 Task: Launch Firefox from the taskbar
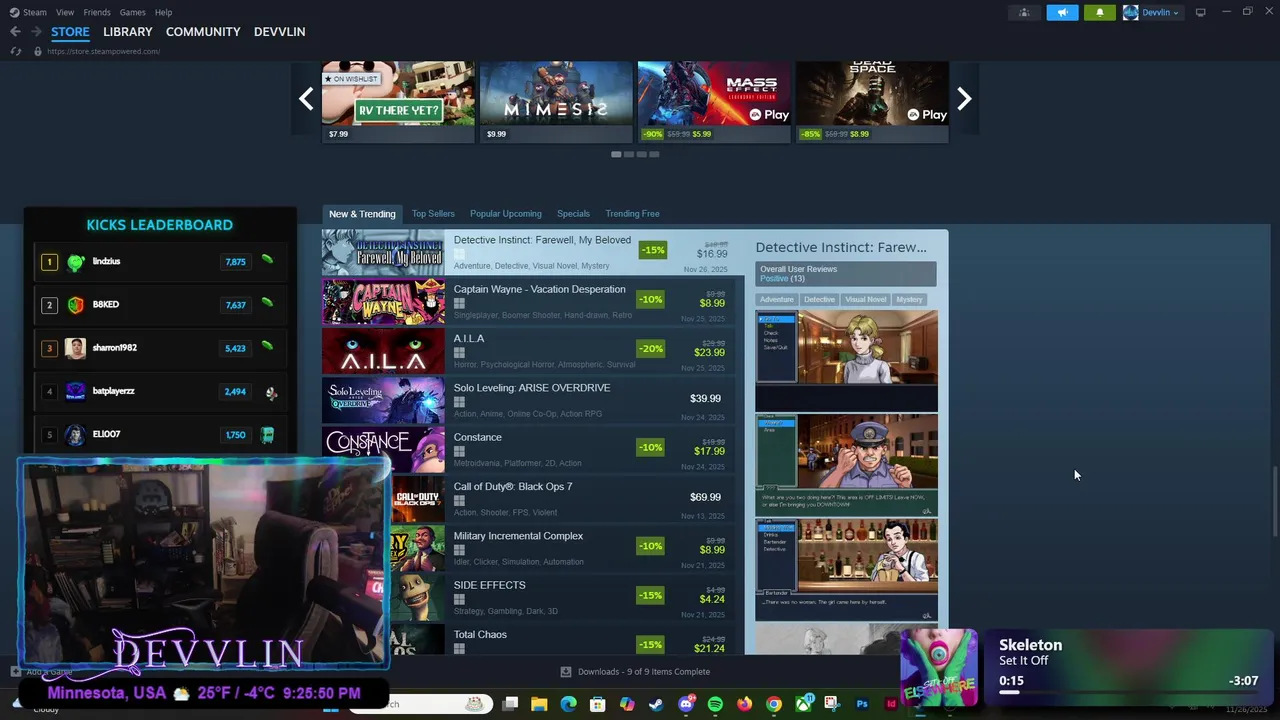744,704
